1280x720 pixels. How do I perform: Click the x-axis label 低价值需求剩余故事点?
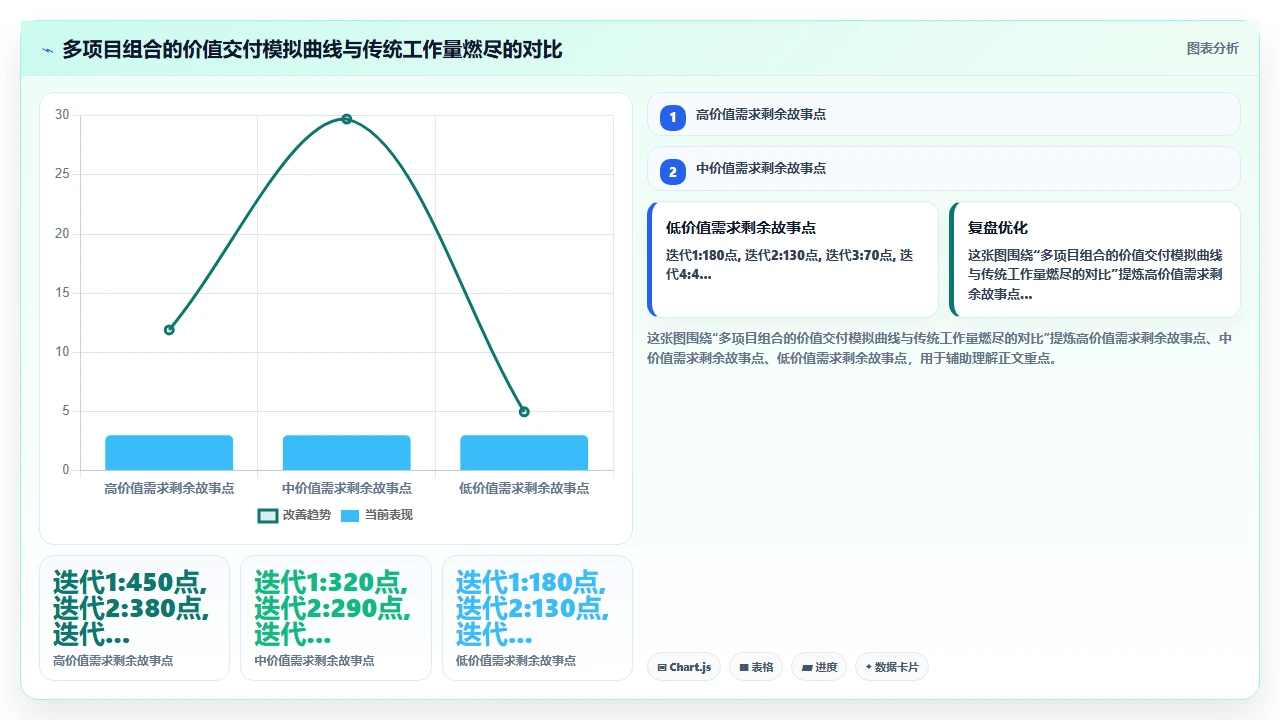click(524, 488)
